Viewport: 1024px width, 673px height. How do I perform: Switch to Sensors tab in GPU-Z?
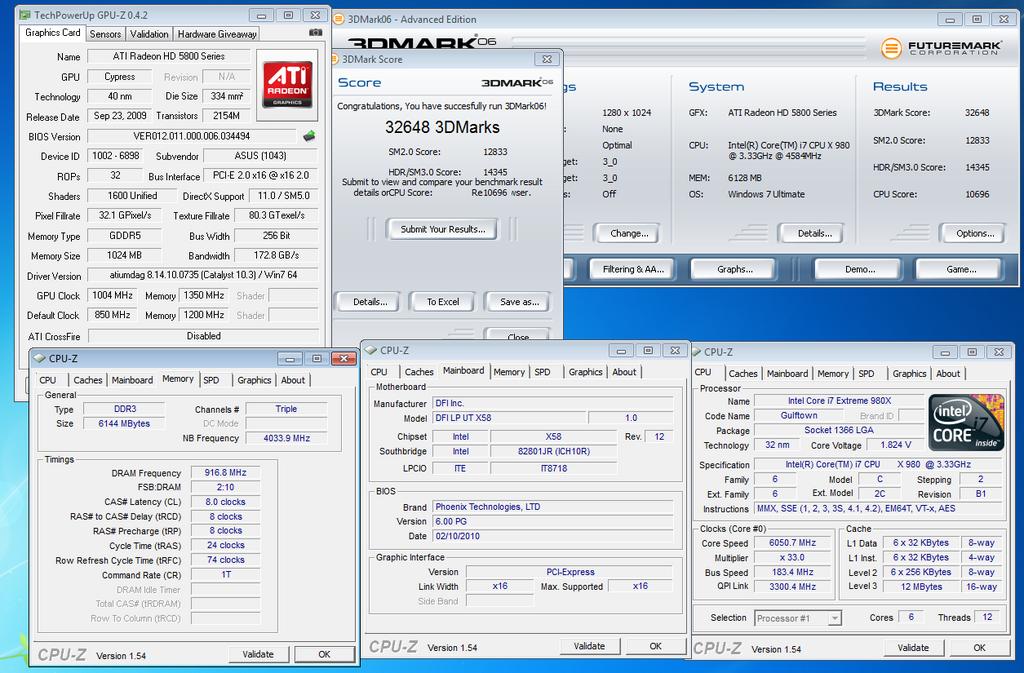(x=105, y=34)
